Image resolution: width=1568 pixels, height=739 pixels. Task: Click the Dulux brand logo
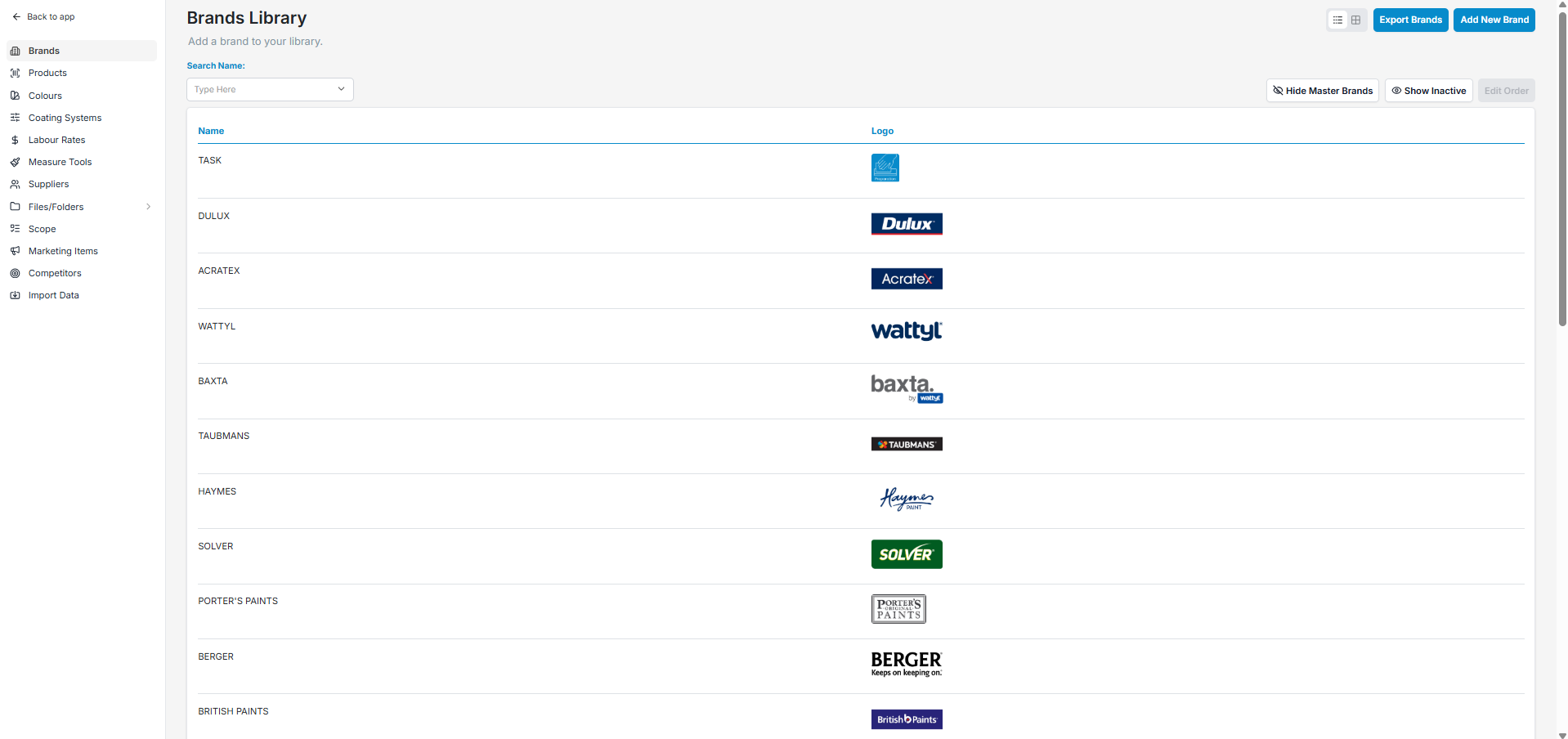click(x=907, y=224)
